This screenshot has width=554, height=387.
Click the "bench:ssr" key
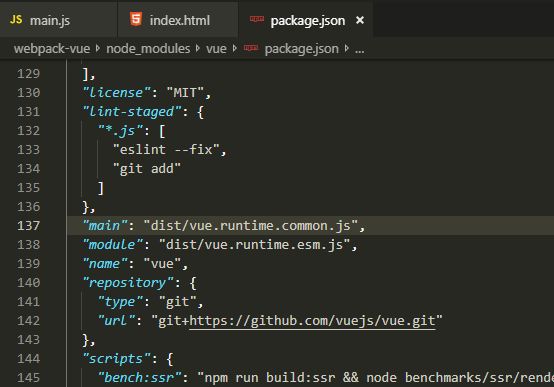[x=140, y=378]
